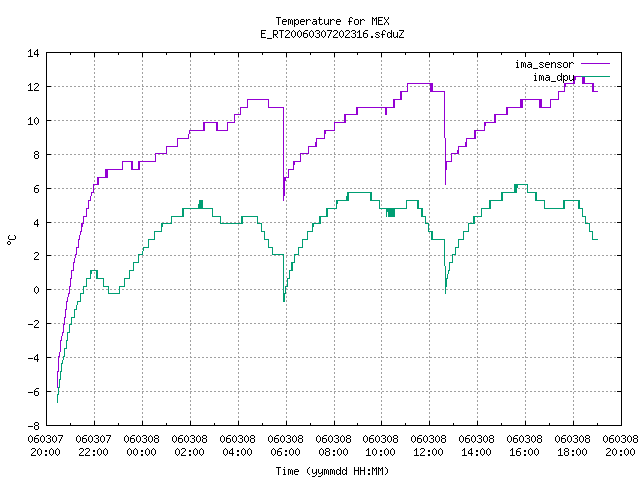Viewport: 640px width, 480px height.
Task: Click x-axis tick label '060308 12:00'
Action: [x=428, y=446]
